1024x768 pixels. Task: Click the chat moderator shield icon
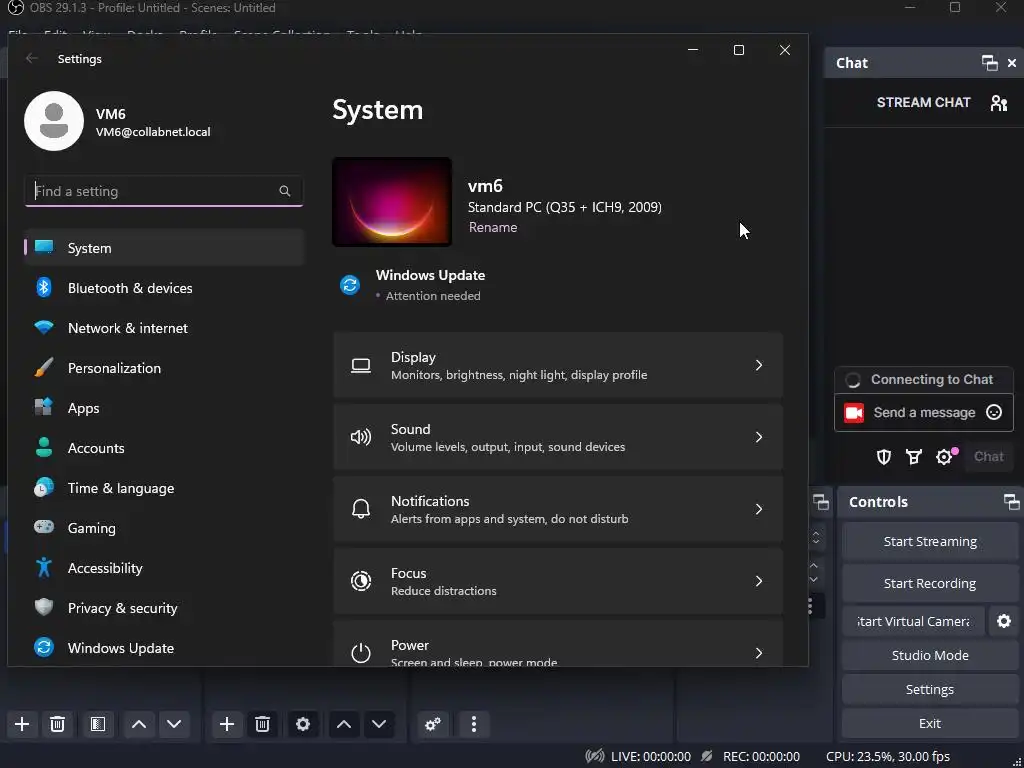point(884,456)
